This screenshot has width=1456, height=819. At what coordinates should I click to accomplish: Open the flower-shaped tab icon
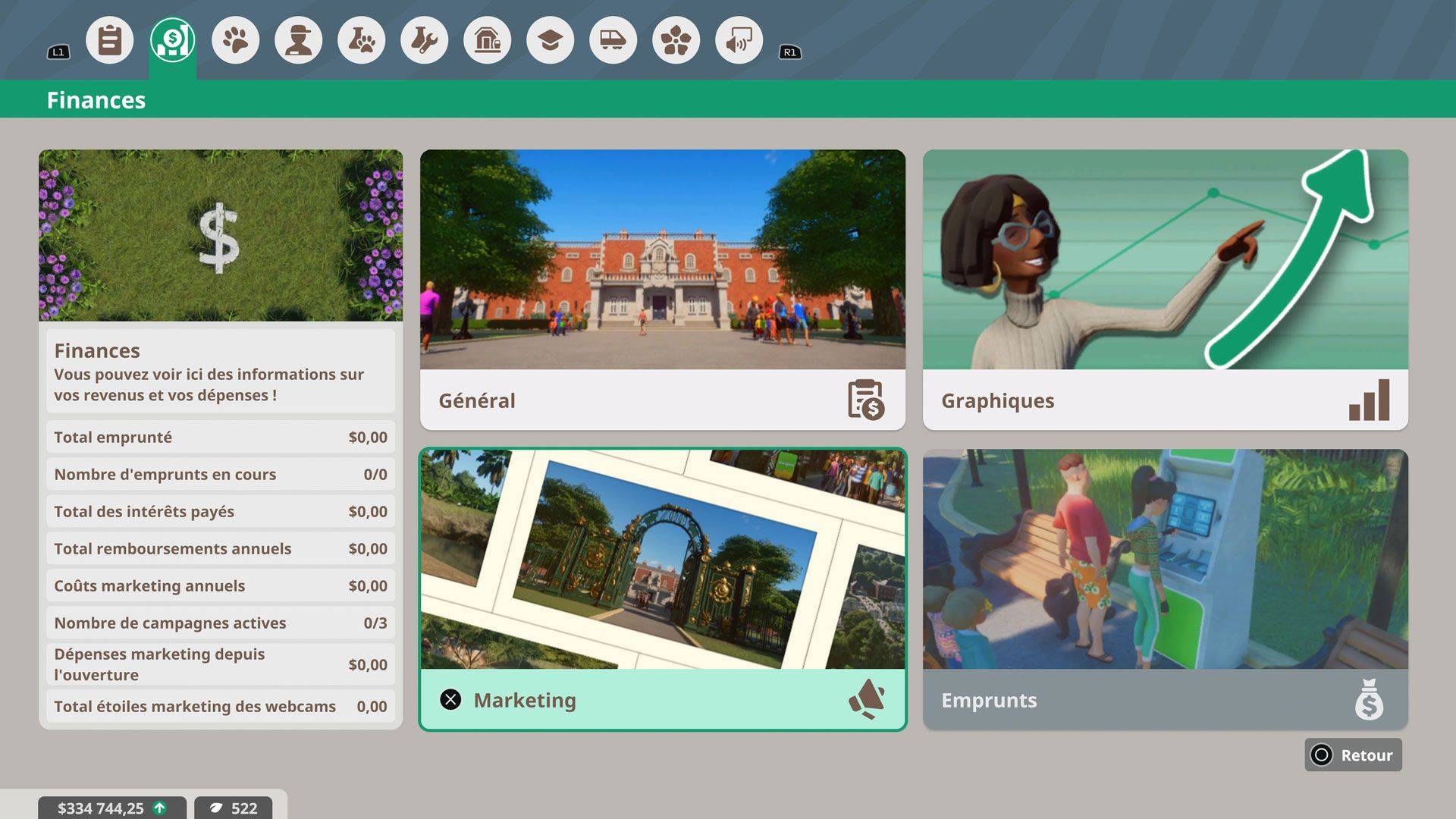[x=676, y=40]
